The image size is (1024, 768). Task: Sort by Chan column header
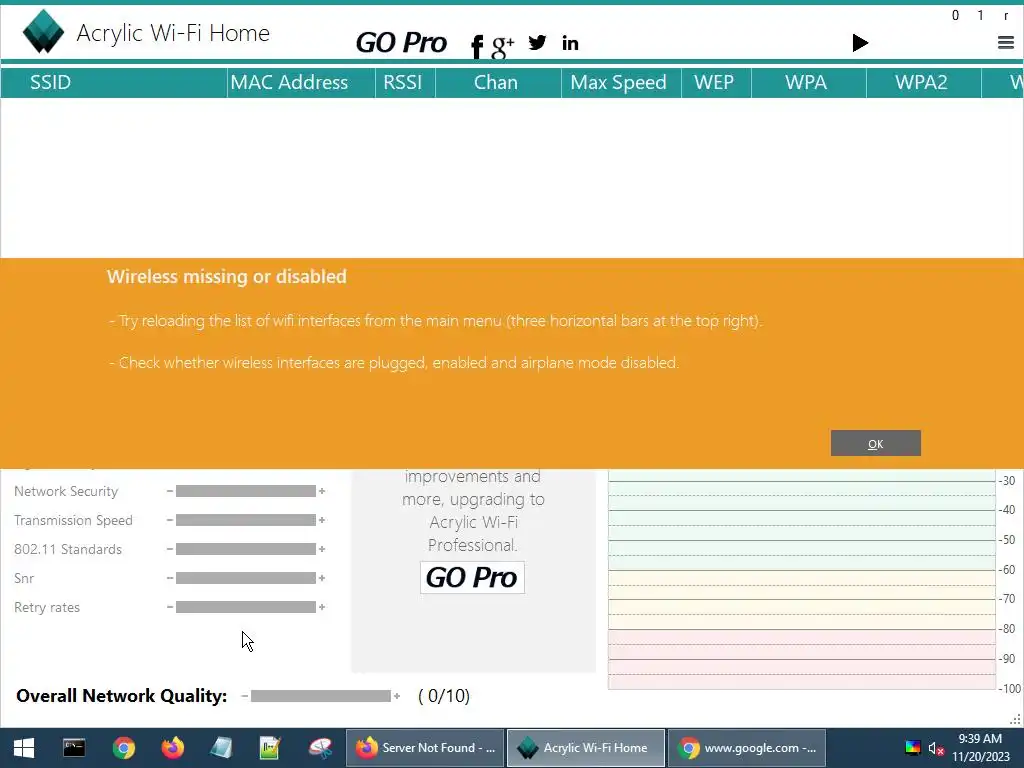(498, 82)
